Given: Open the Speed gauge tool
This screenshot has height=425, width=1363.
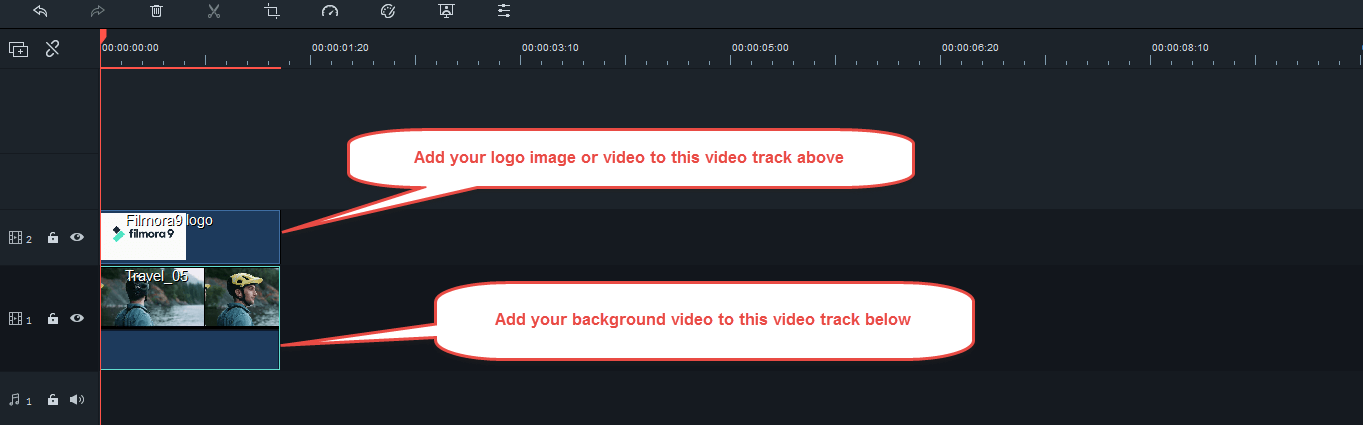Looking at the screenshot, I should point(330,11).
